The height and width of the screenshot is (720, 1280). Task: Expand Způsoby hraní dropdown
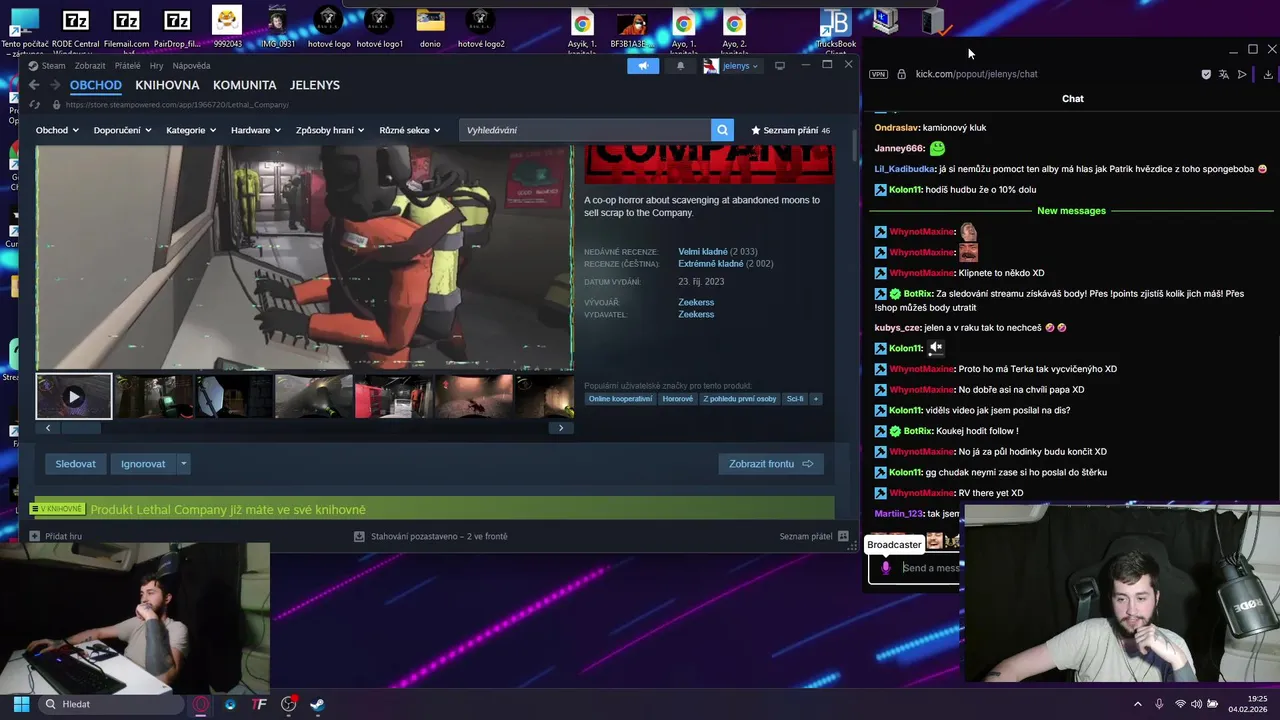pos(330,130)
